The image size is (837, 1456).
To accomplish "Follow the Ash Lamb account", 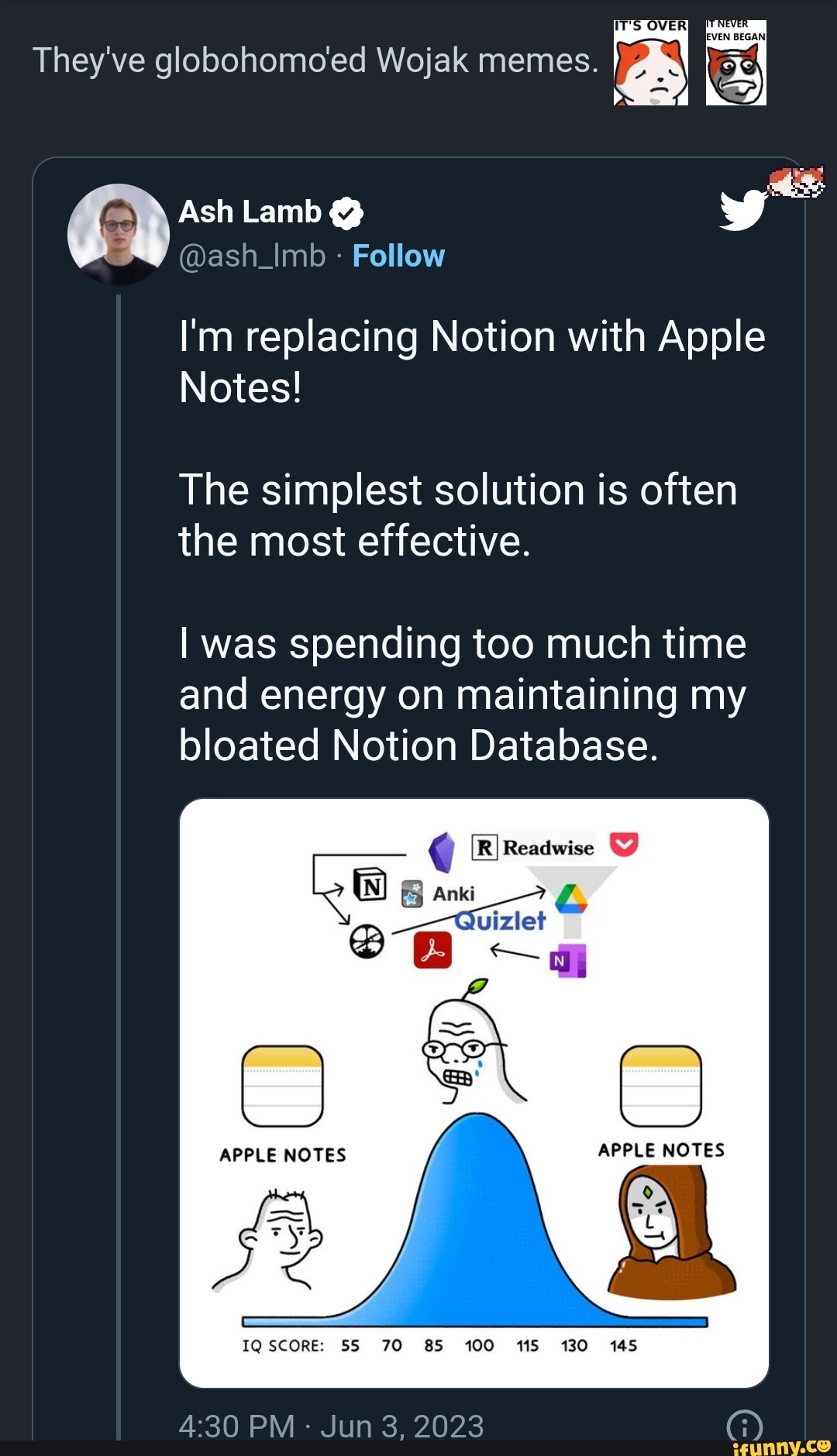I will pos(398,256).
